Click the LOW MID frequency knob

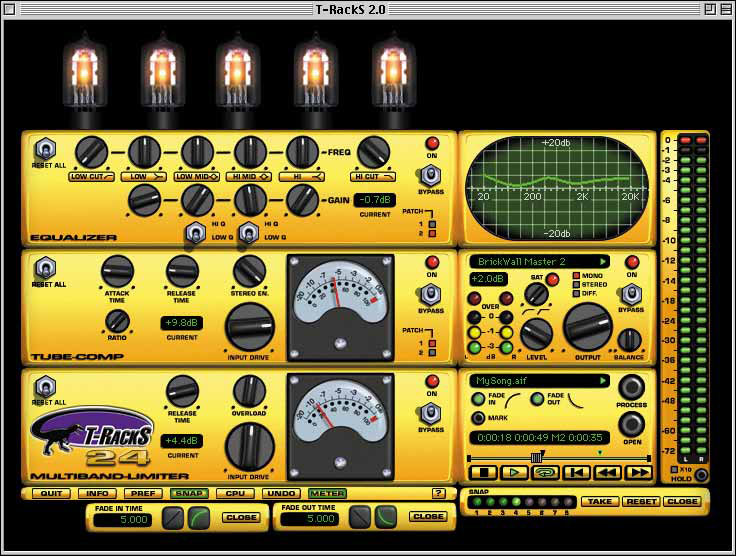point(197,152)
